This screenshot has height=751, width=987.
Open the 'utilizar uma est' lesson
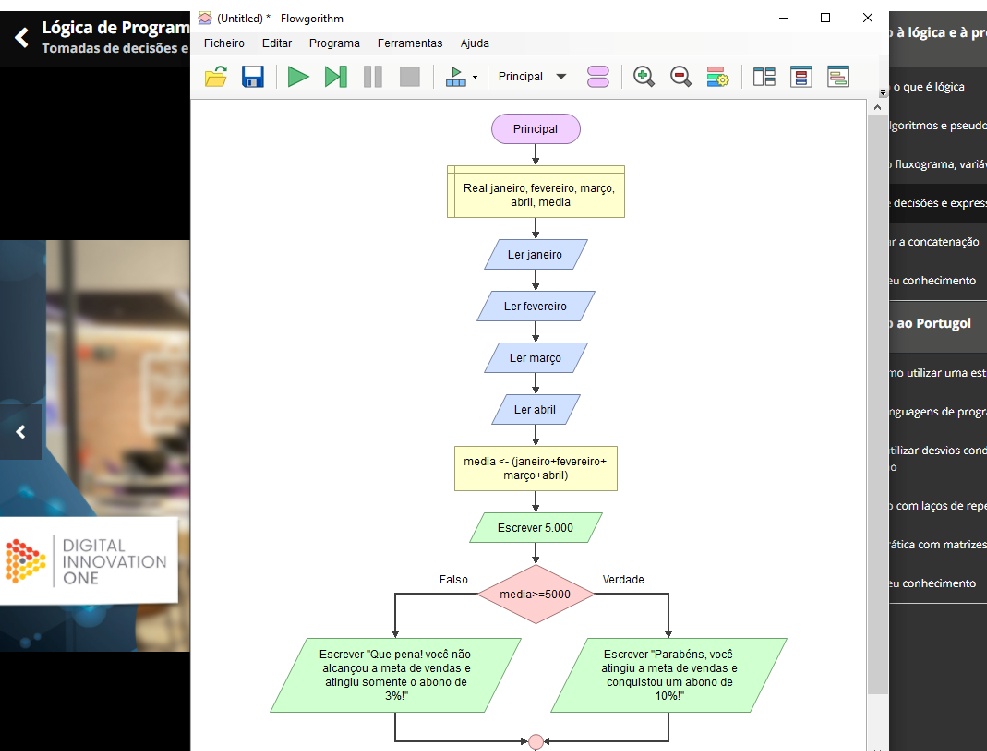[938, 373]
